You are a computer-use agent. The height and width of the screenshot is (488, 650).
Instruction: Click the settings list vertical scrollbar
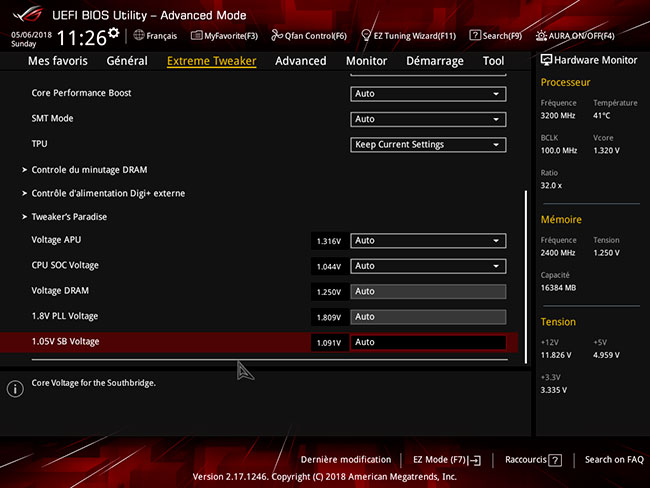click(526, 277)
